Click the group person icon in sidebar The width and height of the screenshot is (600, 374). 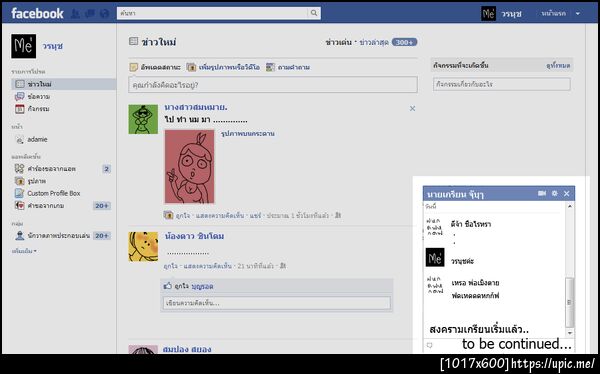pos(20,236)
